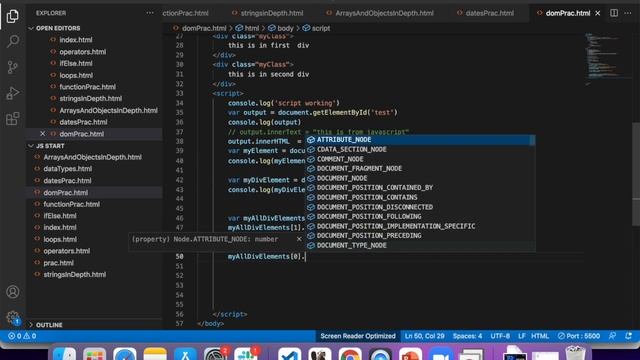Open loops.html in Open Editors

76,75
